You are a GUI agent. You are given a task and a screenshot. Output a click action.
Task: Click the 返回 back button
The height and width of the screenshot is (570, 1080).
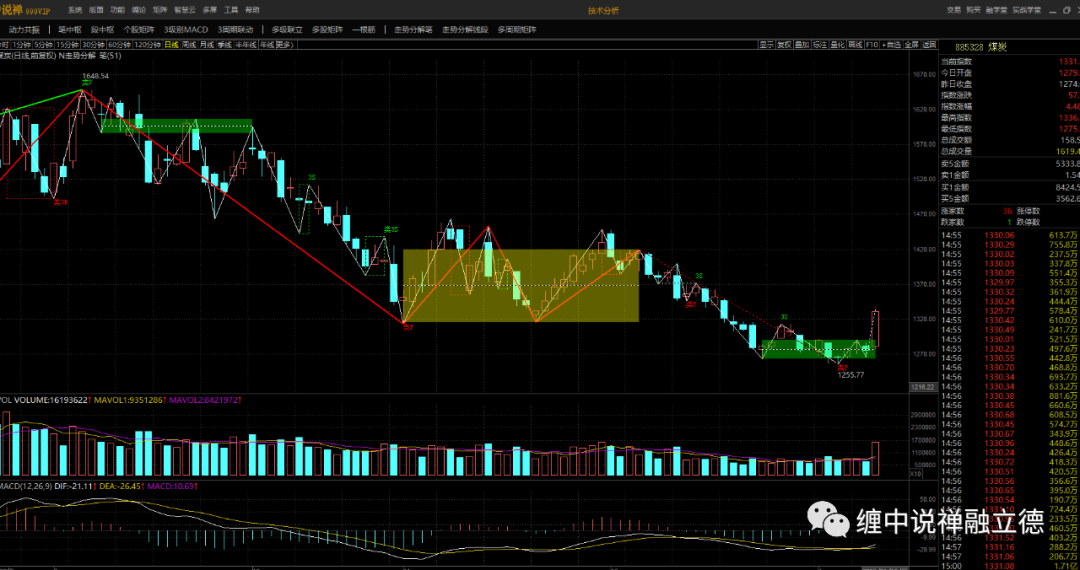point(929,45)
